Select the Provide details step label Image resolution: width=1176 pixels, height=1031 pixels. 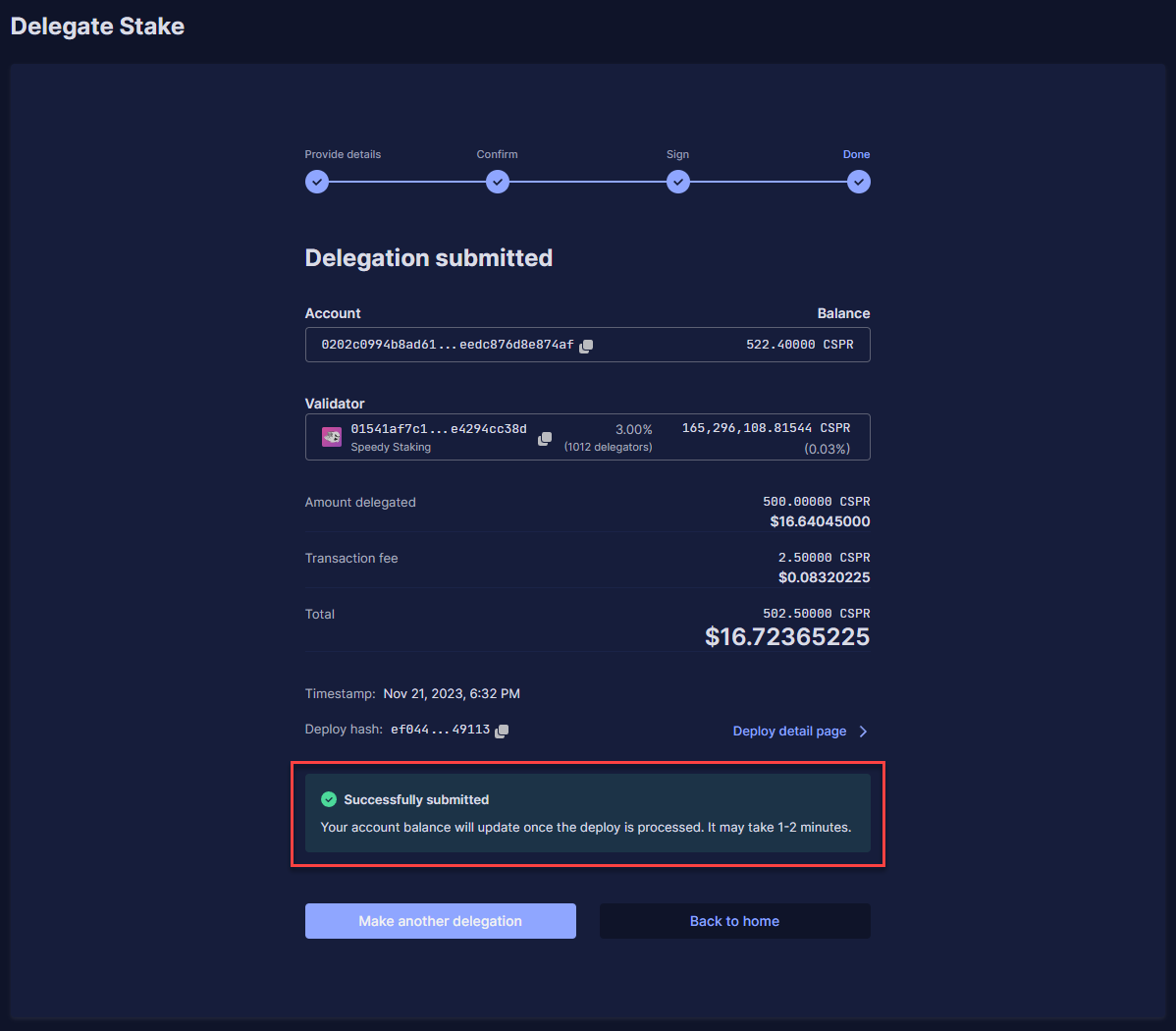coord(343,154)
